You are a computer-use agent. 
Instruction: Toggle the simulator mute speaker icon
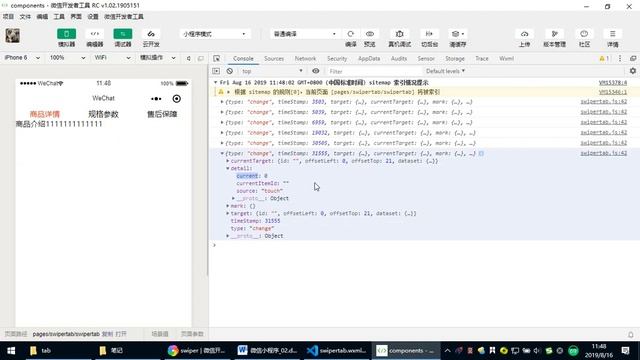pyautogui.click(x=188, y=58)
